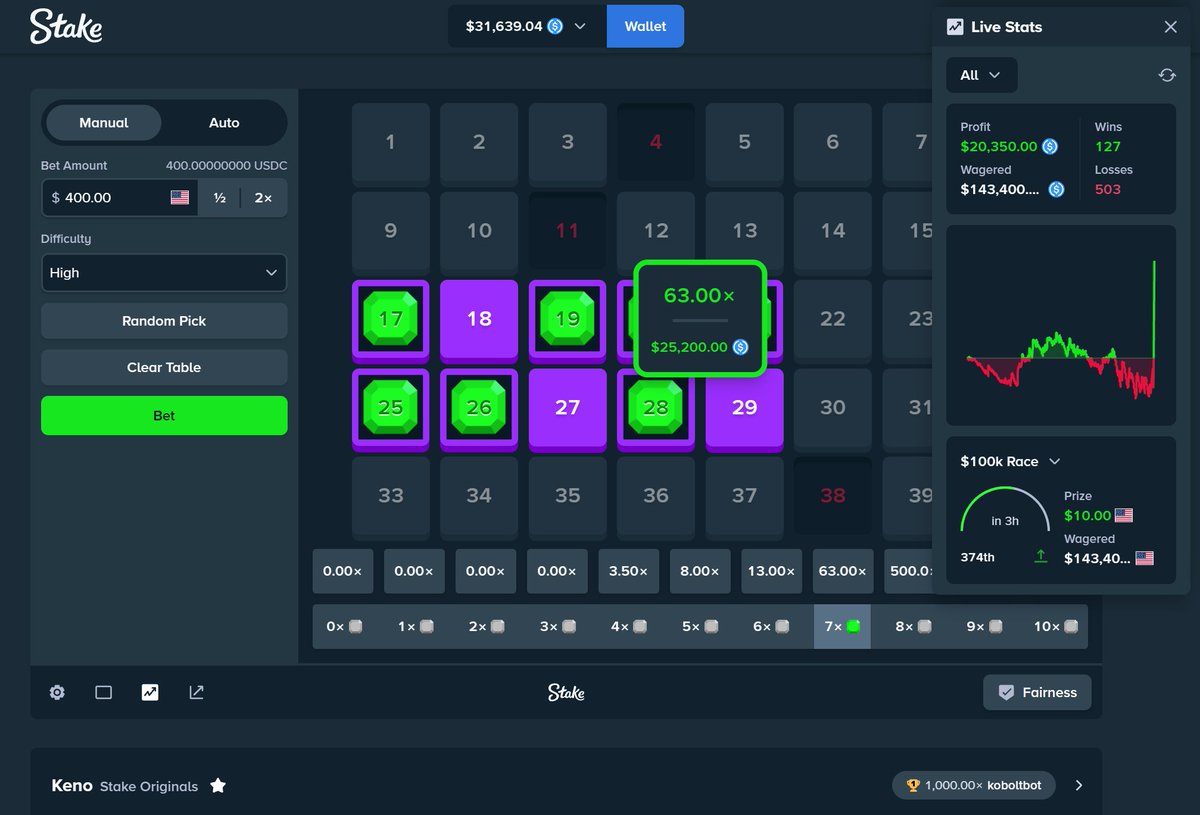Click the 0× hits indicator
Screen dimensions: 1200x815
[x=344, y=626]
